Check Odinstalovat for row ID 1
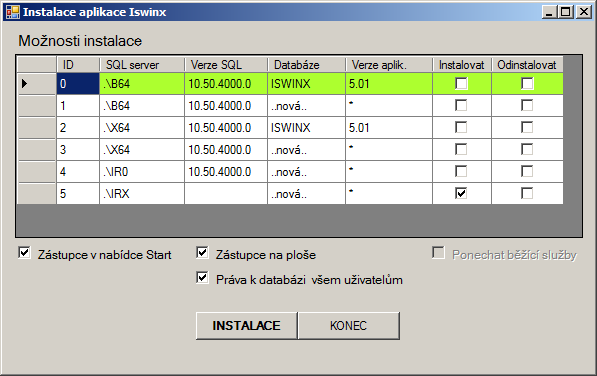This screenshot has height=376, width=597. [x=527, y=105]
